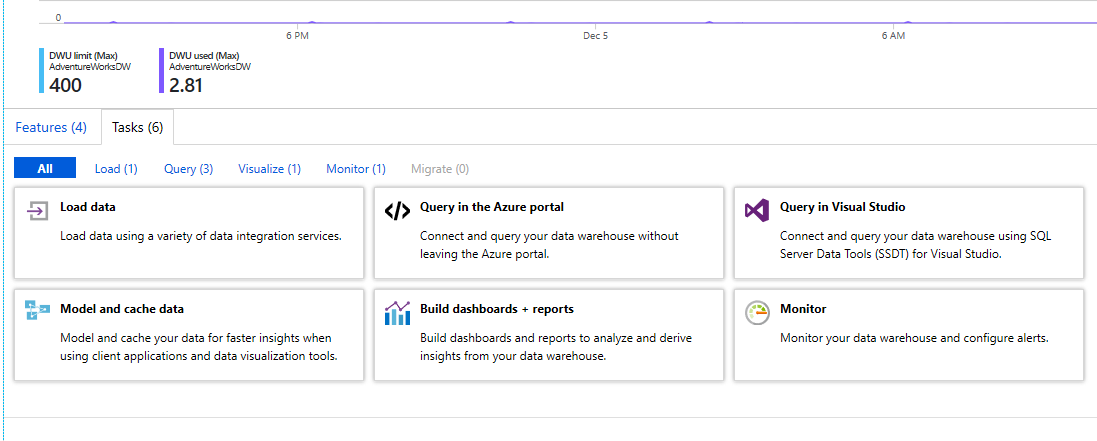Click the DWU limit (Max) legend label
1097x441 pixels.
click(x=83, y=55)
